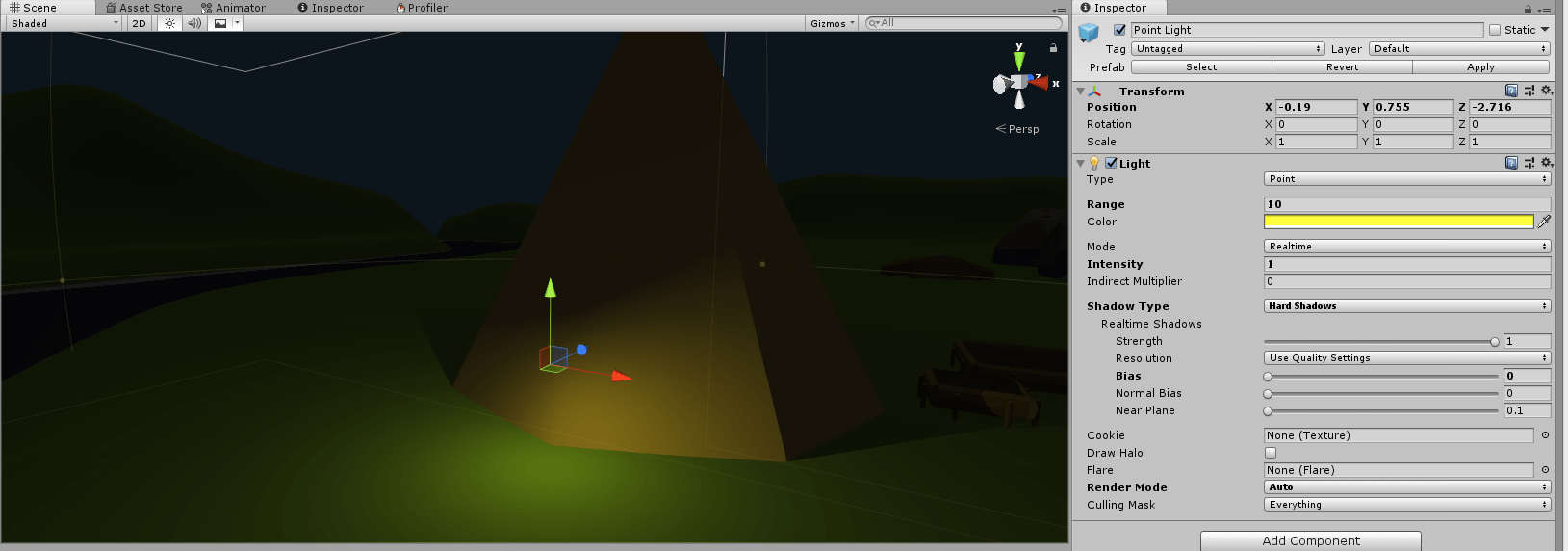Toggle Draw Halo checkbox
Screen dimensions: 1568x551
(x=1271, y=453)
